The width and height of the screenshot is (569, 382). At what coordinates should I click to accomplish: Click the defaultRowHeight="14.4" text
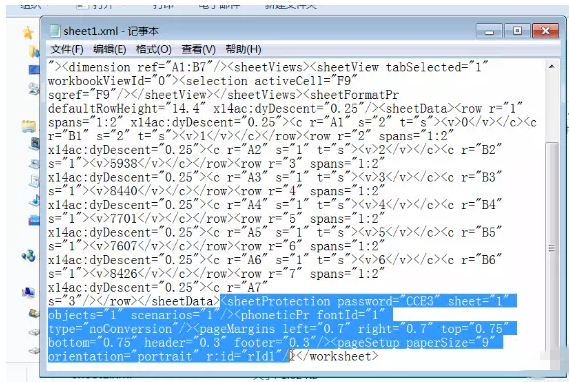pyautogui.click(x=127, y=108)
